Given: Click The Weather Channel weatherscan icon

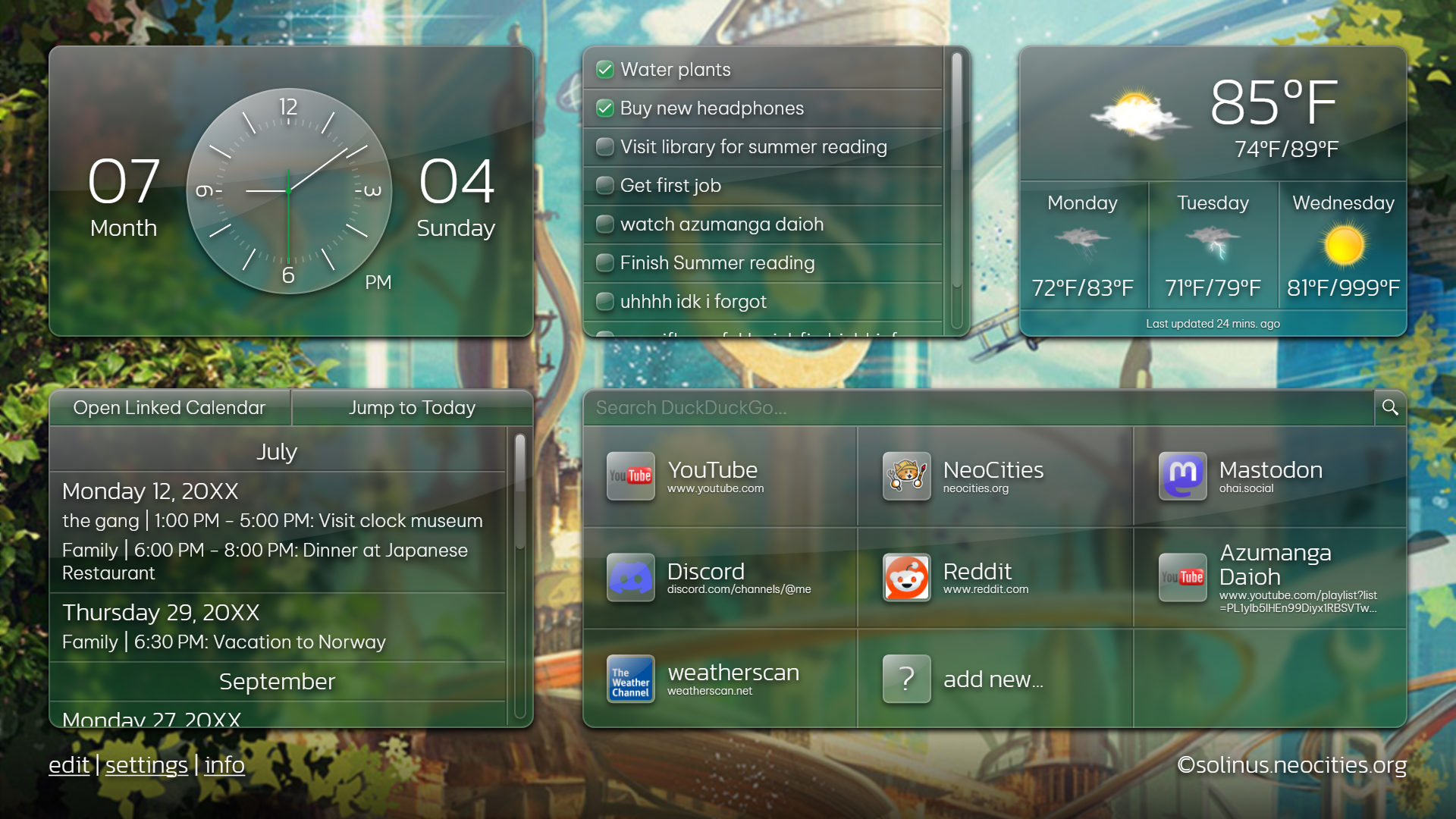Looking at the screenshot, I should [x=630, y=679].
